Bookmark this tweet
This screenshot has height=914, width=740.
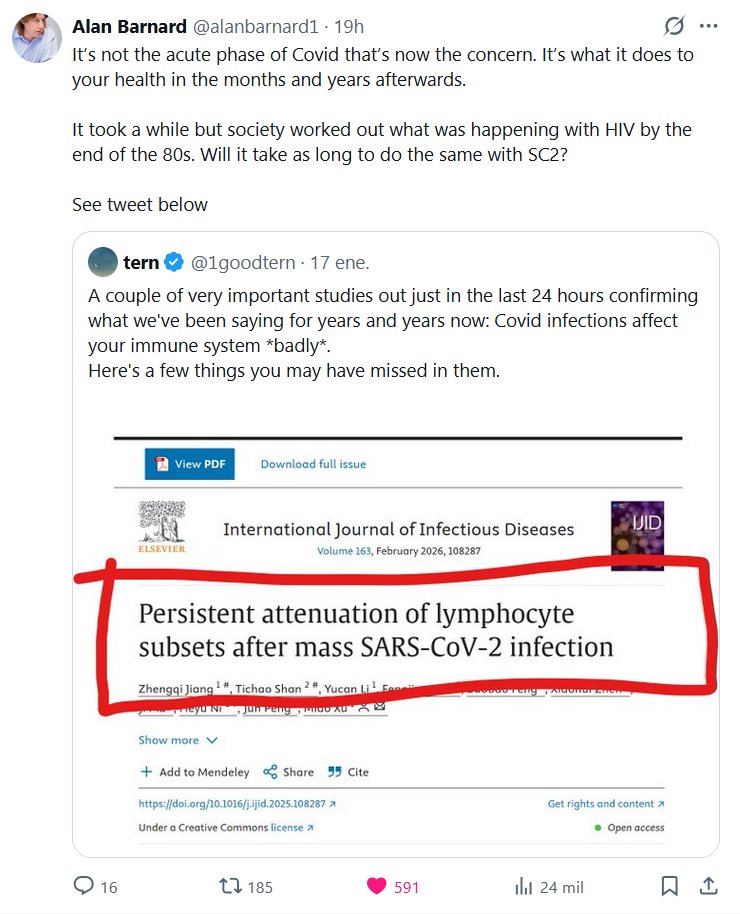(670, 886)
